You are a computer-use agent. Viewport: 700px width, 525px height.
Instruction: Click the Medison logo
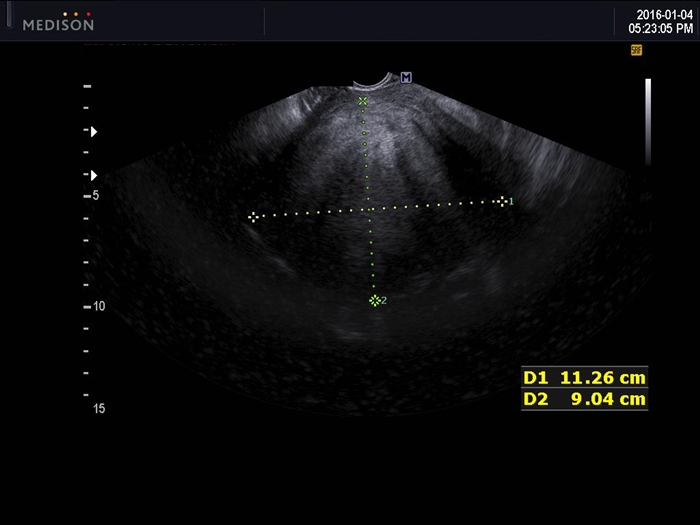(x=58, y=22)
